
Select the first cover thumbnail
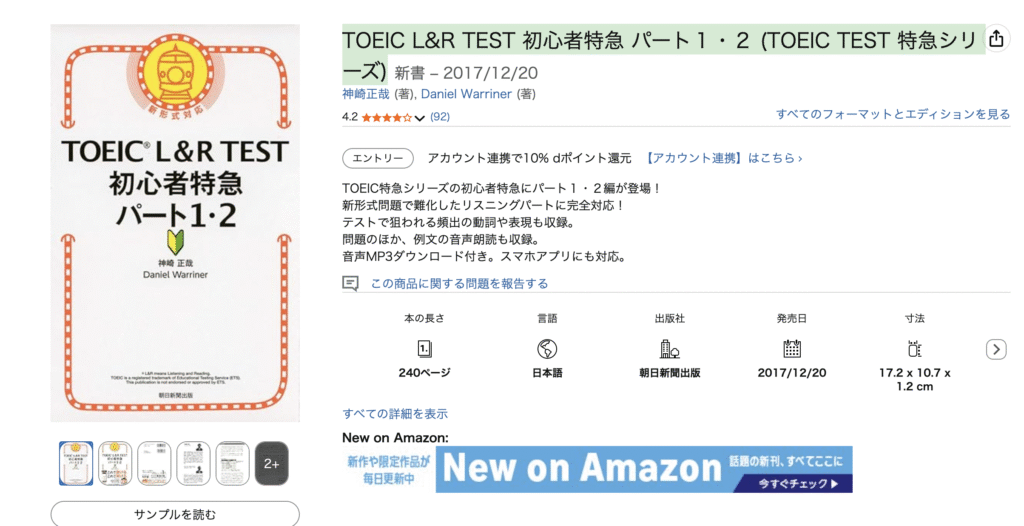[76, 463]
